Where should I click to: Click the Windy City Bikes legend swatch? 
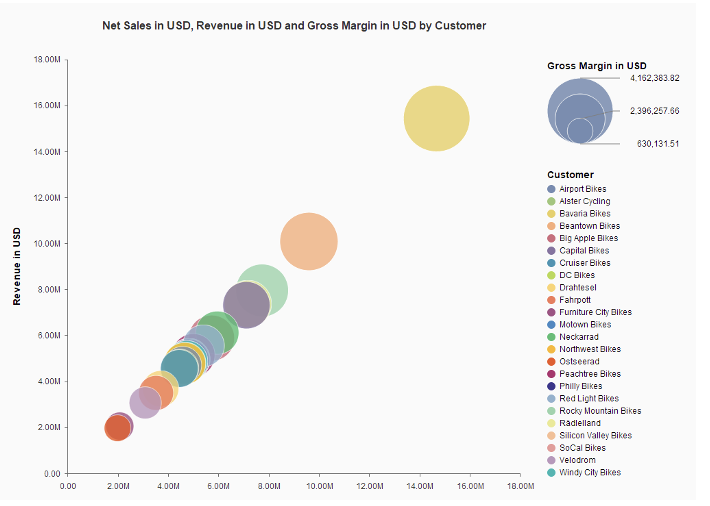(551, 473)
